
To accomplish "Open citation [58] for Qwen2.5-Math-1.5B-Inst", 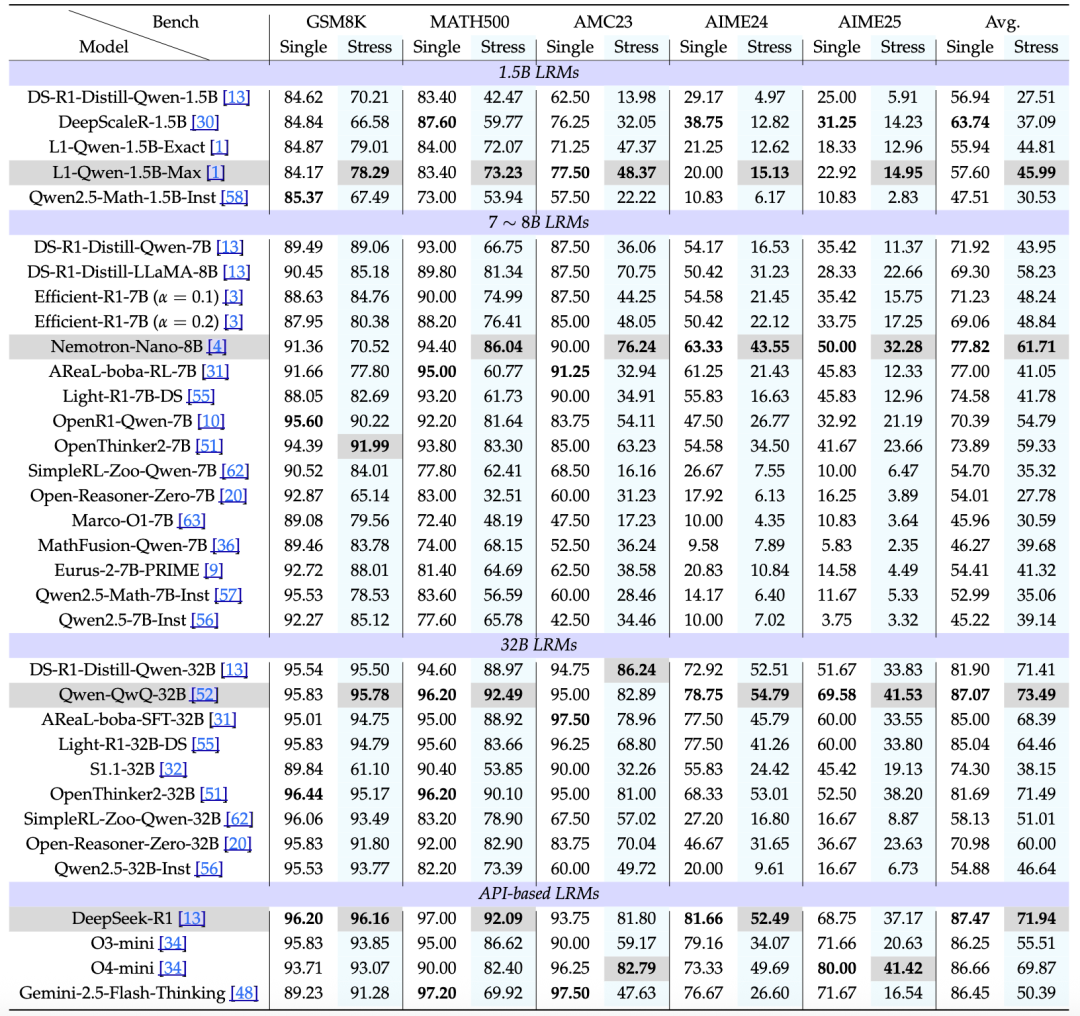I will point(233,197).
